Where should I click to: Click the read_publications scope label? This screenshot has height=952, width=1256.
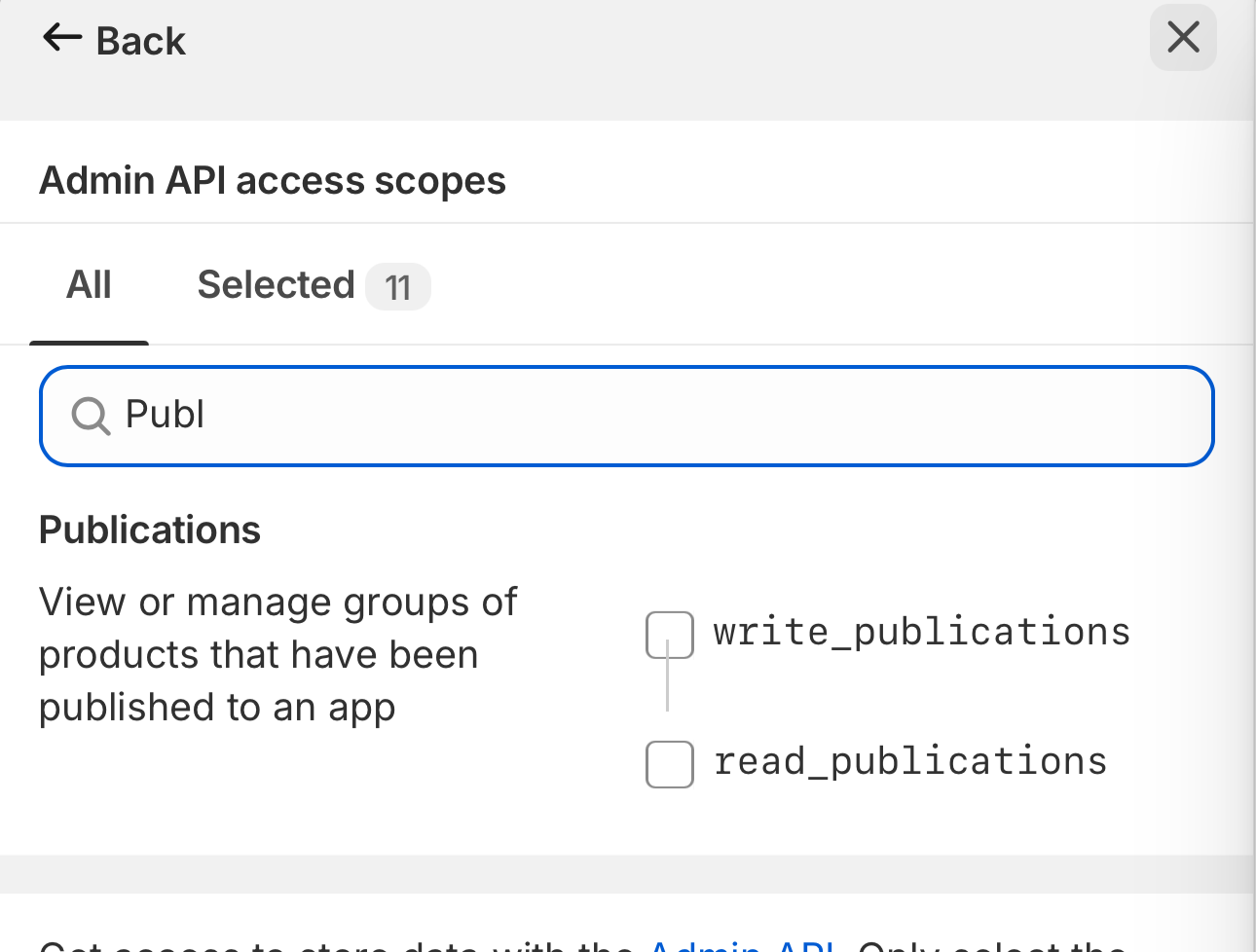pyautogui.click(x=910, y=762)
